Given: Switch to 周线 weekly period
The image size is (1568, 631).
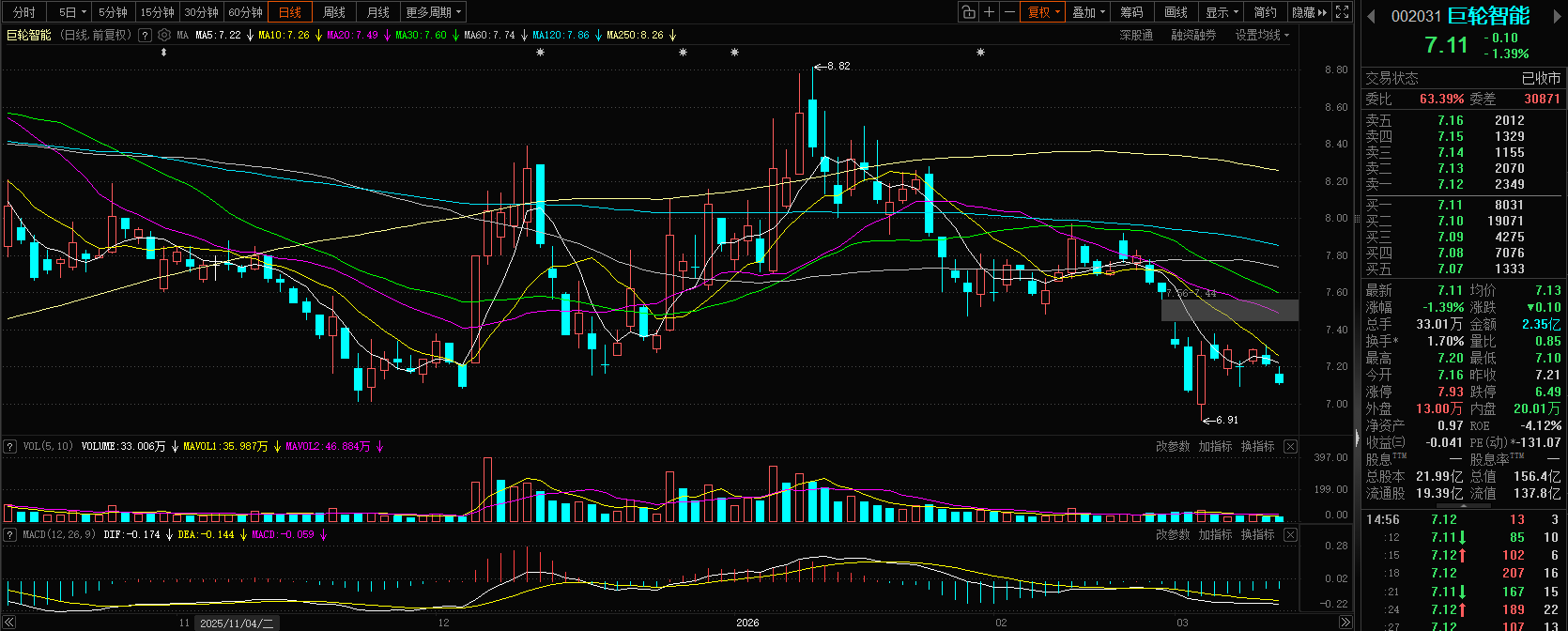Looking at the screenshot, I should coord(334,12).
